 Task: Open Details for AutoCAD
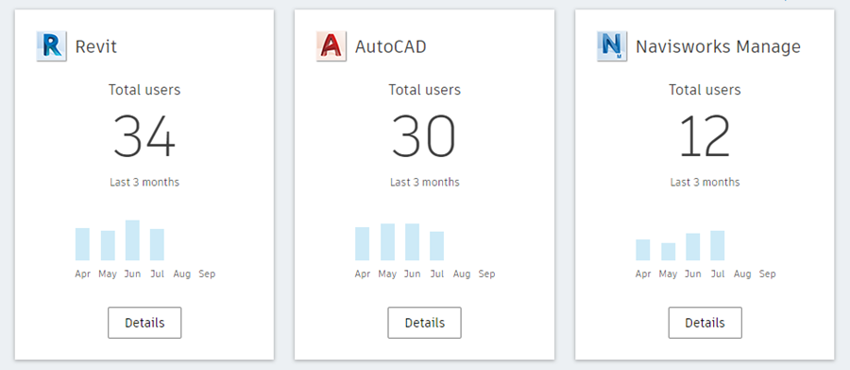[424, 323]
